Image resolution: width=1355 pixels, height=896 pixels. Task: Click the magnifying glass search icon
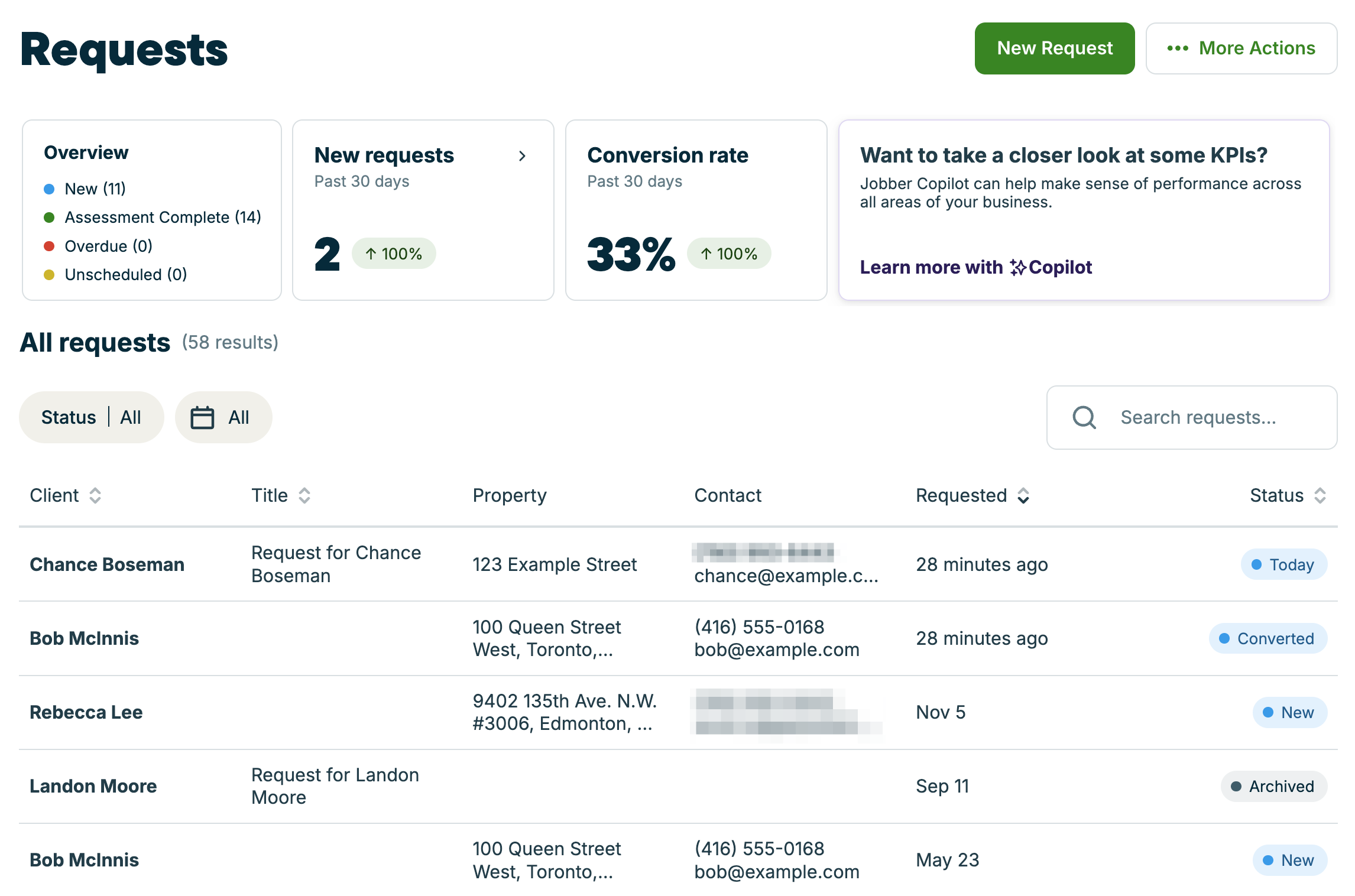coord(1084,417)
